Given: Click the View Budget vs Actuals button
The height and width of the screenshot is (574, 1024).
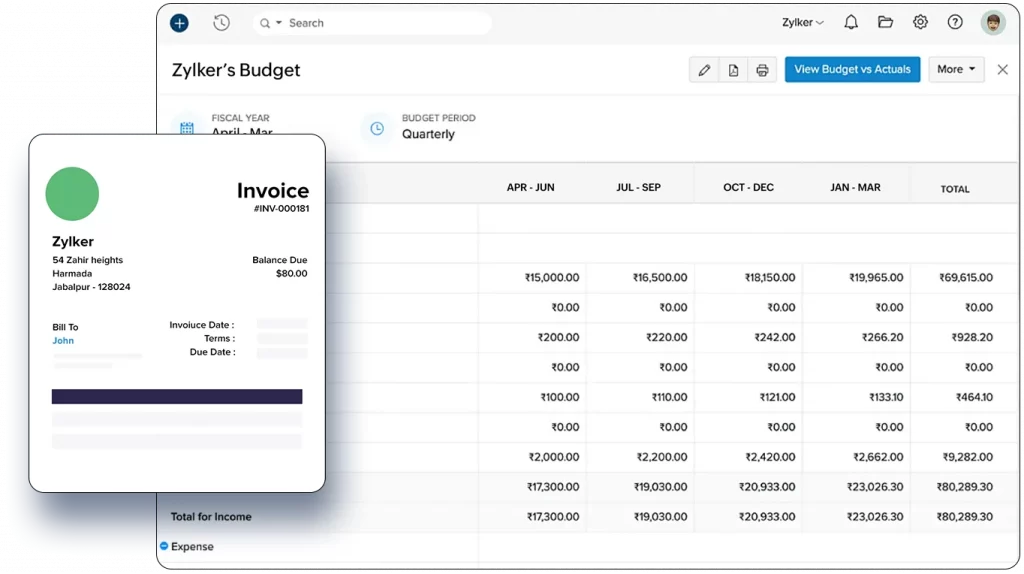Looking at the screenshot, I should (852, 70).
